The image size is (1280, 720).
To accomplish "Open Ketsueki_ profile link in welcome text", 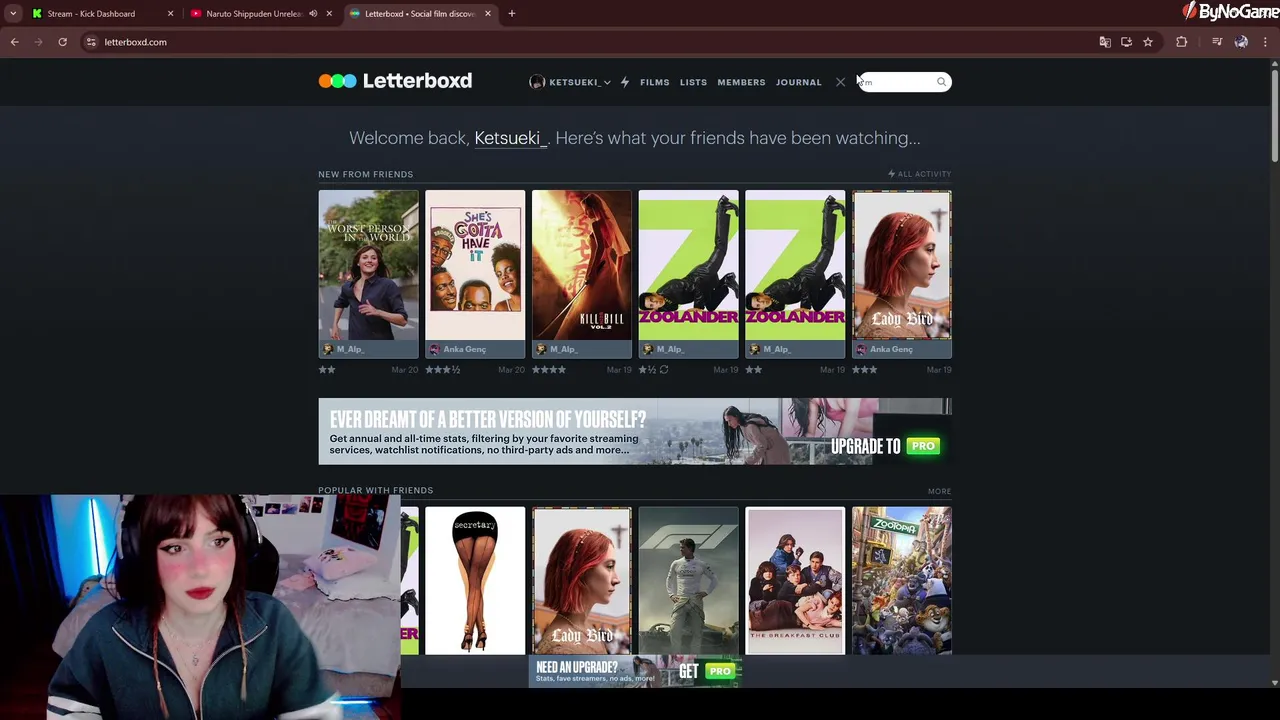I will [x=510, y=138].
